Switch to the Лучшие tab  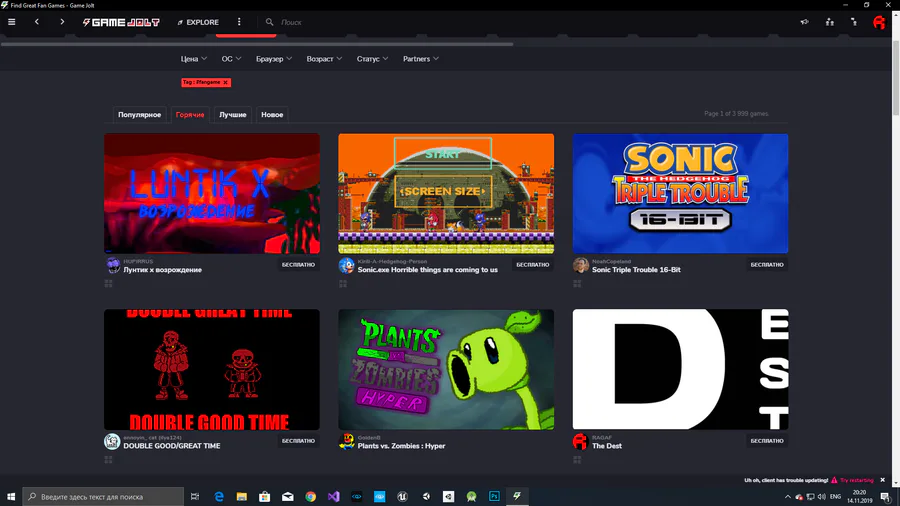[232, 115]
